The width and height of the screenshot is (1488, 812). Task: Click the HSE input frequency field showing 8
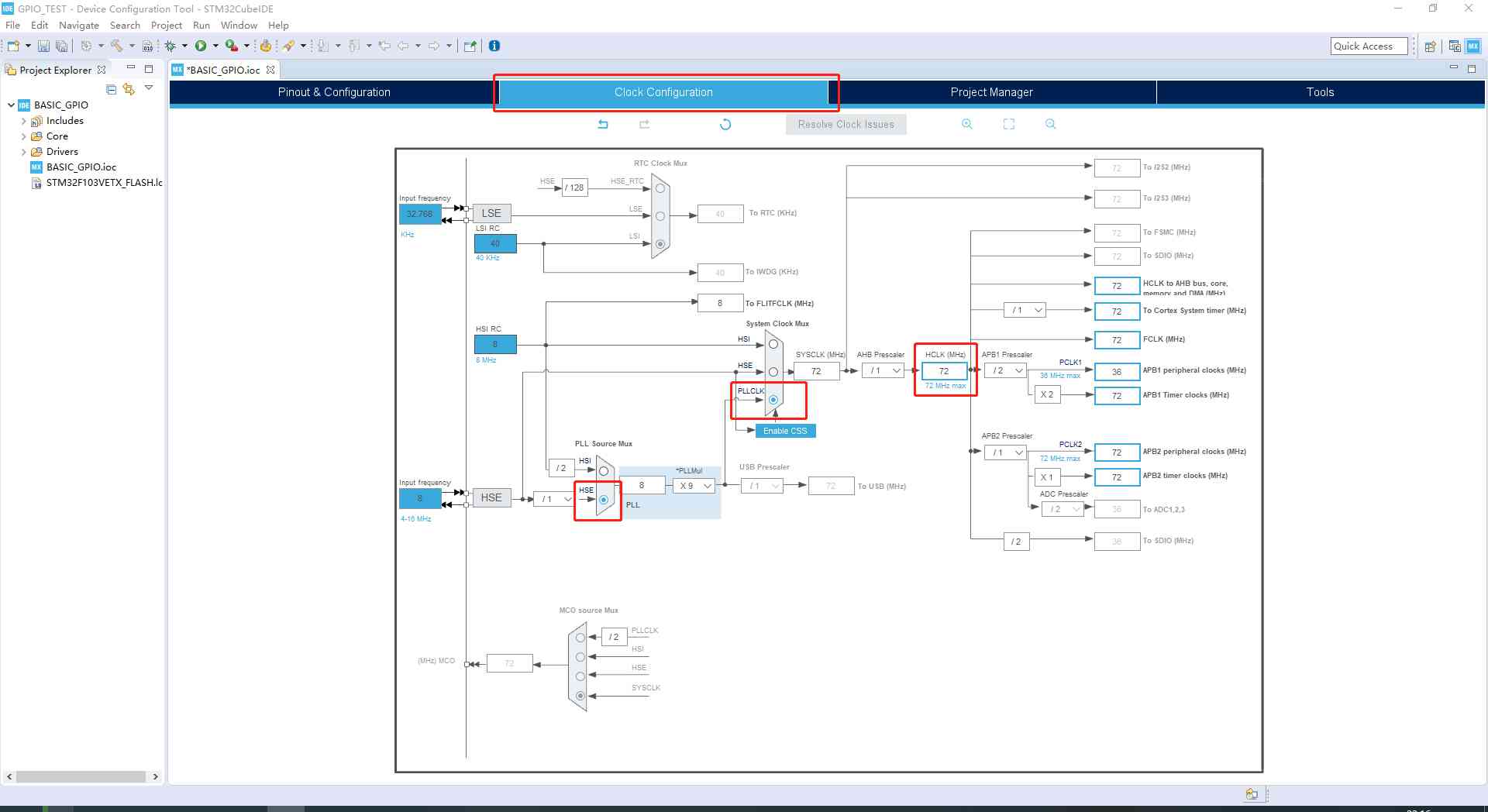[420, 498]
